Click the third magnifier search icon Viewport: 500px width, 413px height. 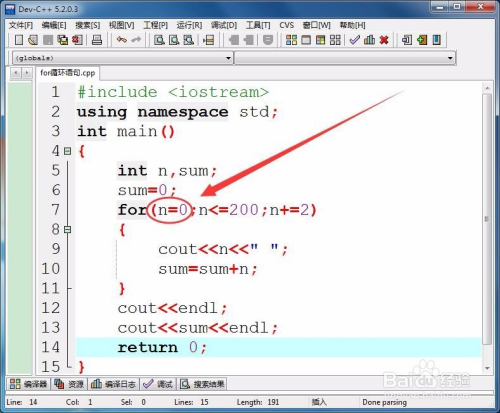click(188, 40)
